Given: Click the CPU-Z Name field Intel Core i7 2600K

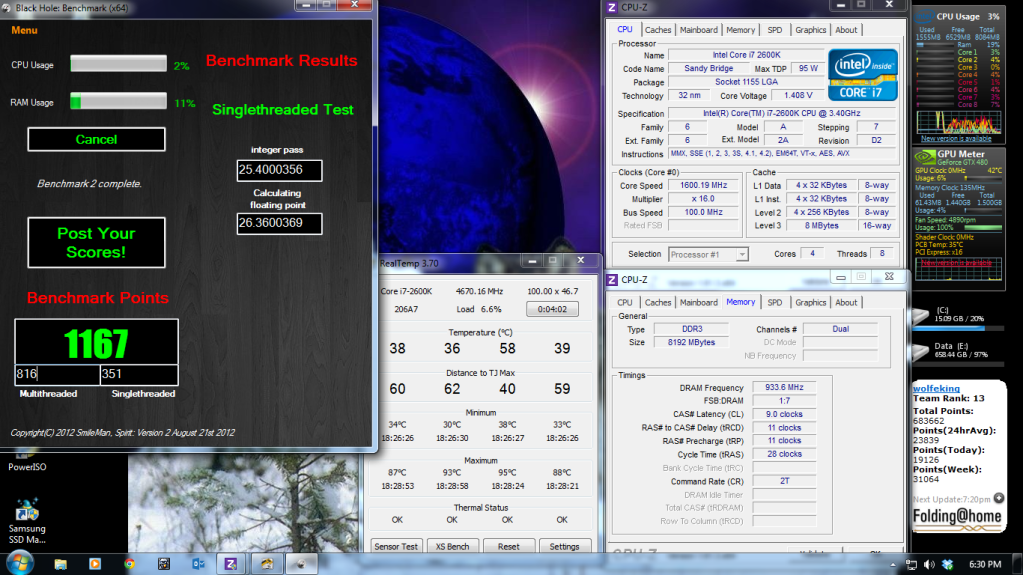Looking at the screenshot, I should (746, 55).
